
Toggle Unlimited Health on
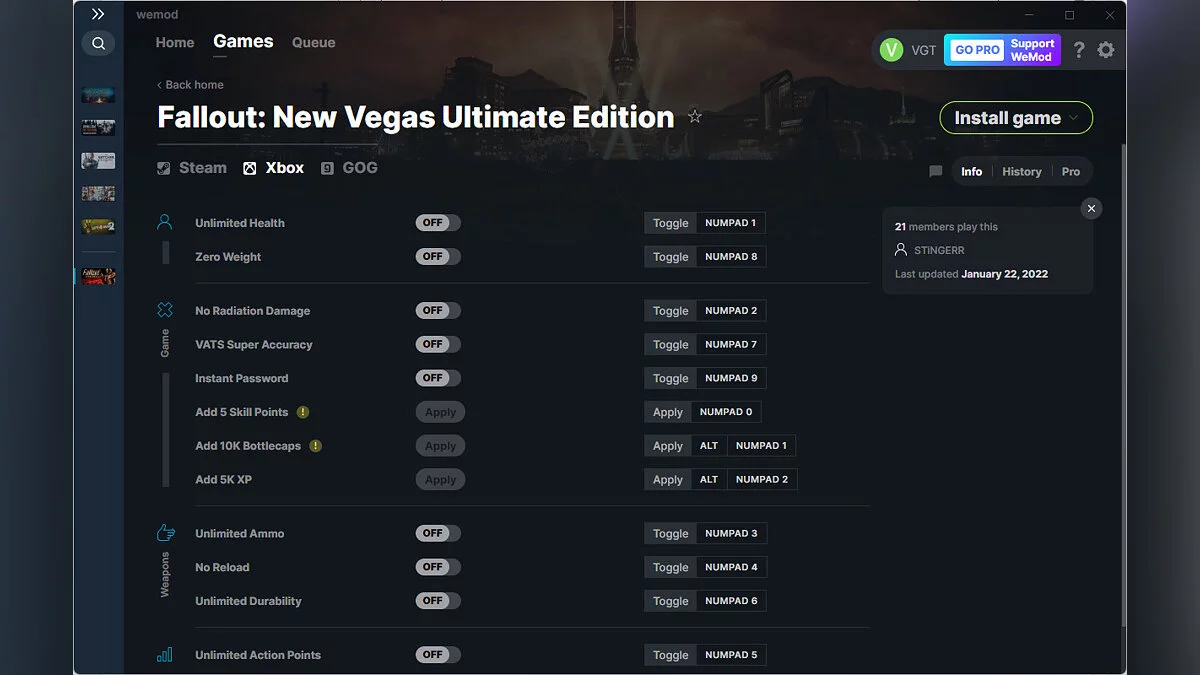click(437, 222)
